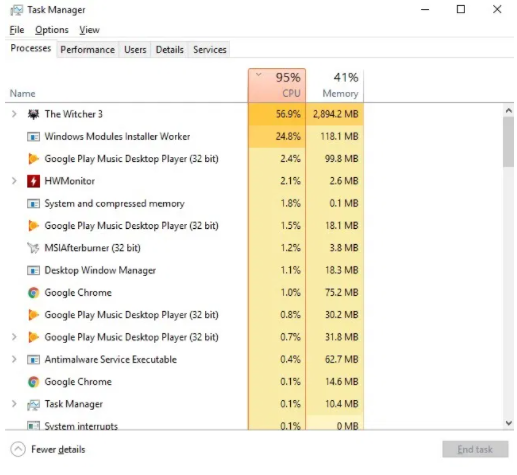Click Chrome icon in 14.6 MB row
Screen dimensions: 517x475
pos(33,382)
